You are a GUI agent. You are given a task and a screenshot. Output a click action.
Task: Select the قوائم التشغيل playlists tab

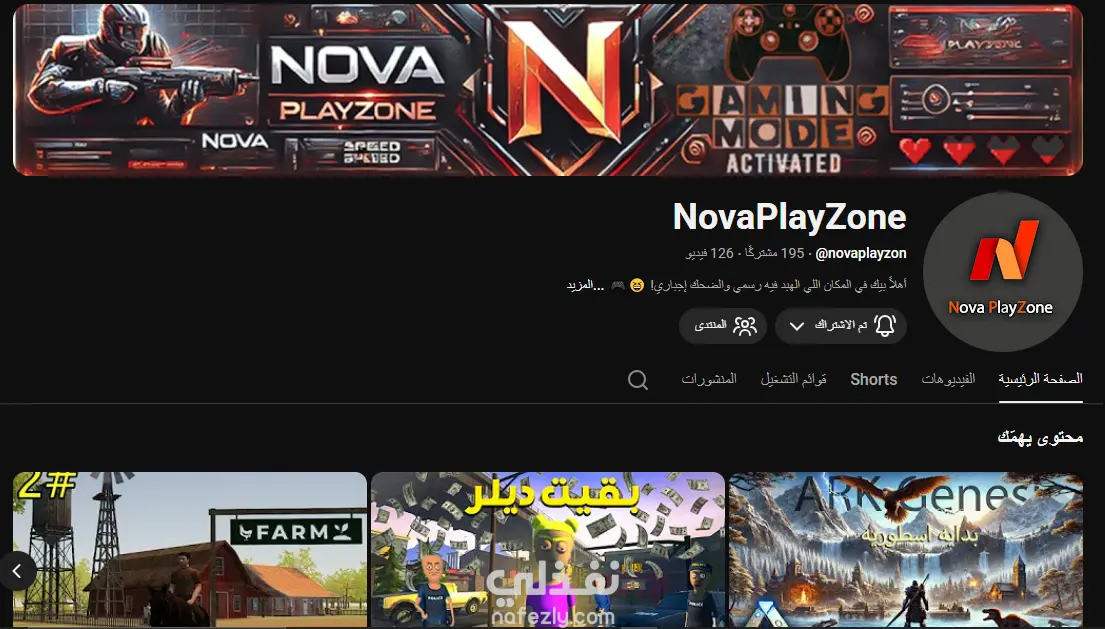click(794, 379)
